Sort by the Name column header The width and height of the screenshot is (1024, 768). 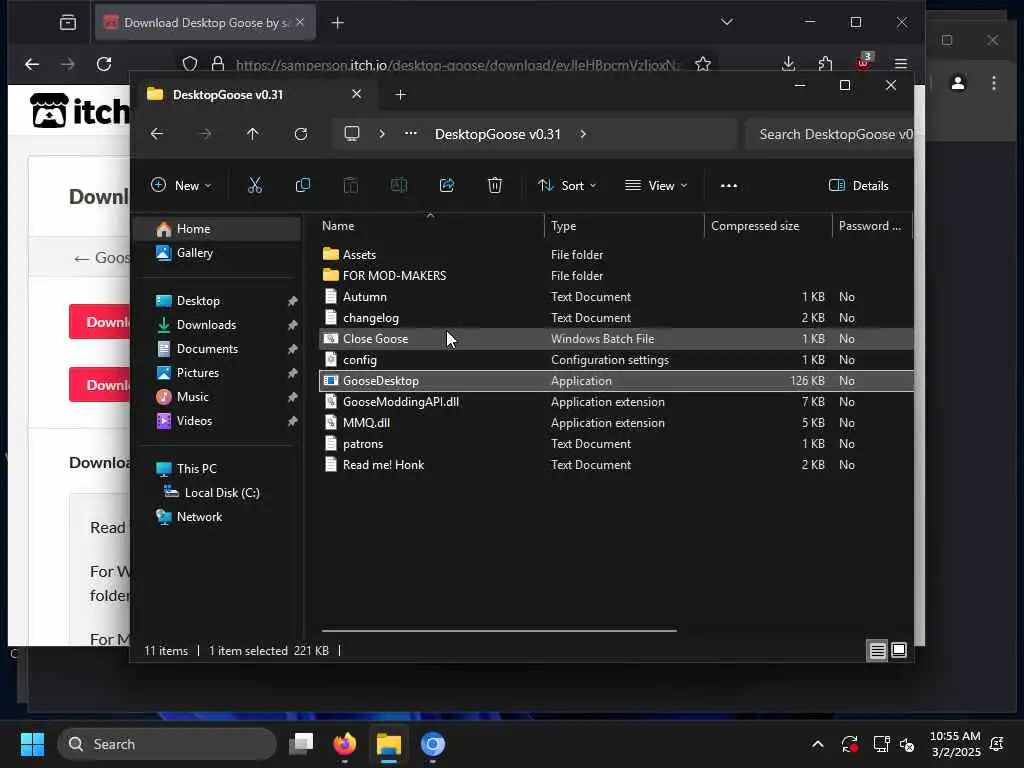(431, 226)
